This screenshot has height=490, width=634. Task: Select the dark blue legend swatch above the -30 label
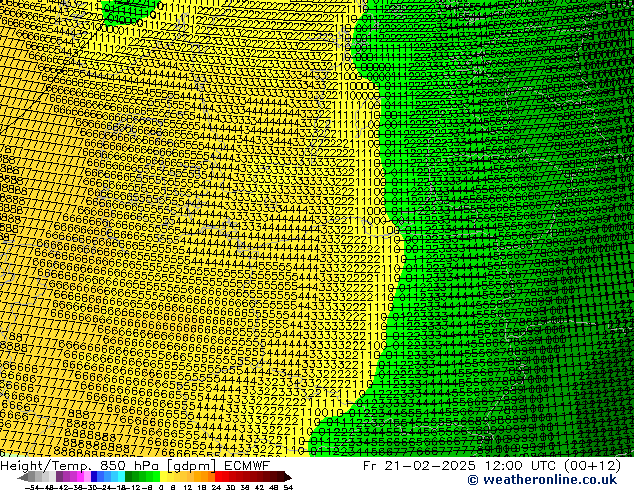pos(94,477)
